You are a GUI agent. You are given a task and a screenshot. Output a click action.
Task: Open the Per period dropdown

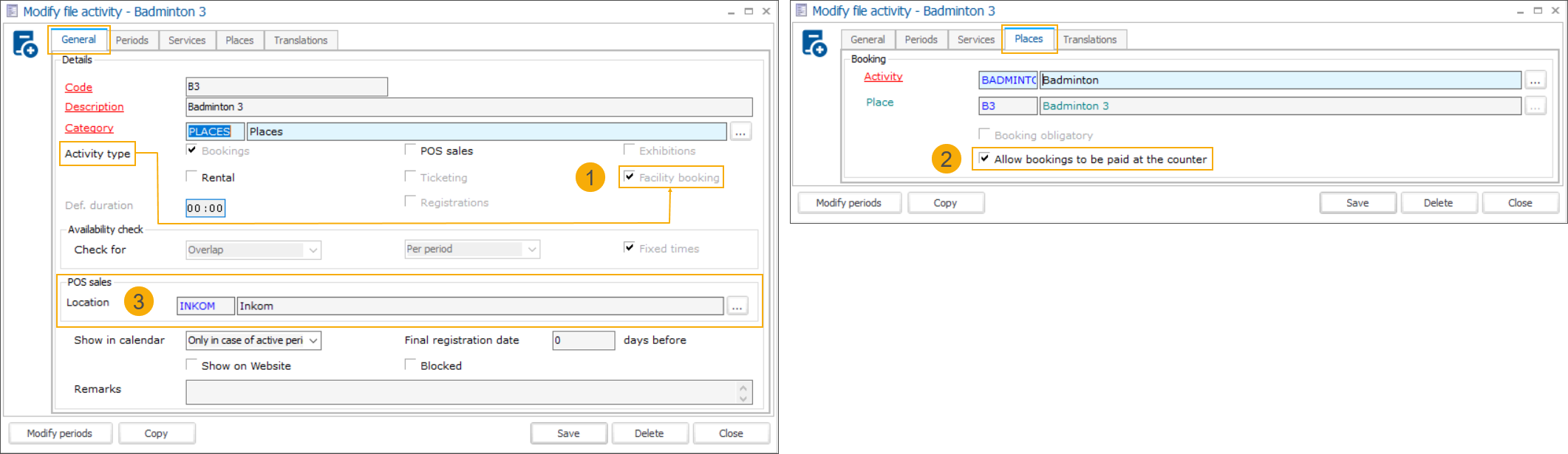click(x=472, y=249)
